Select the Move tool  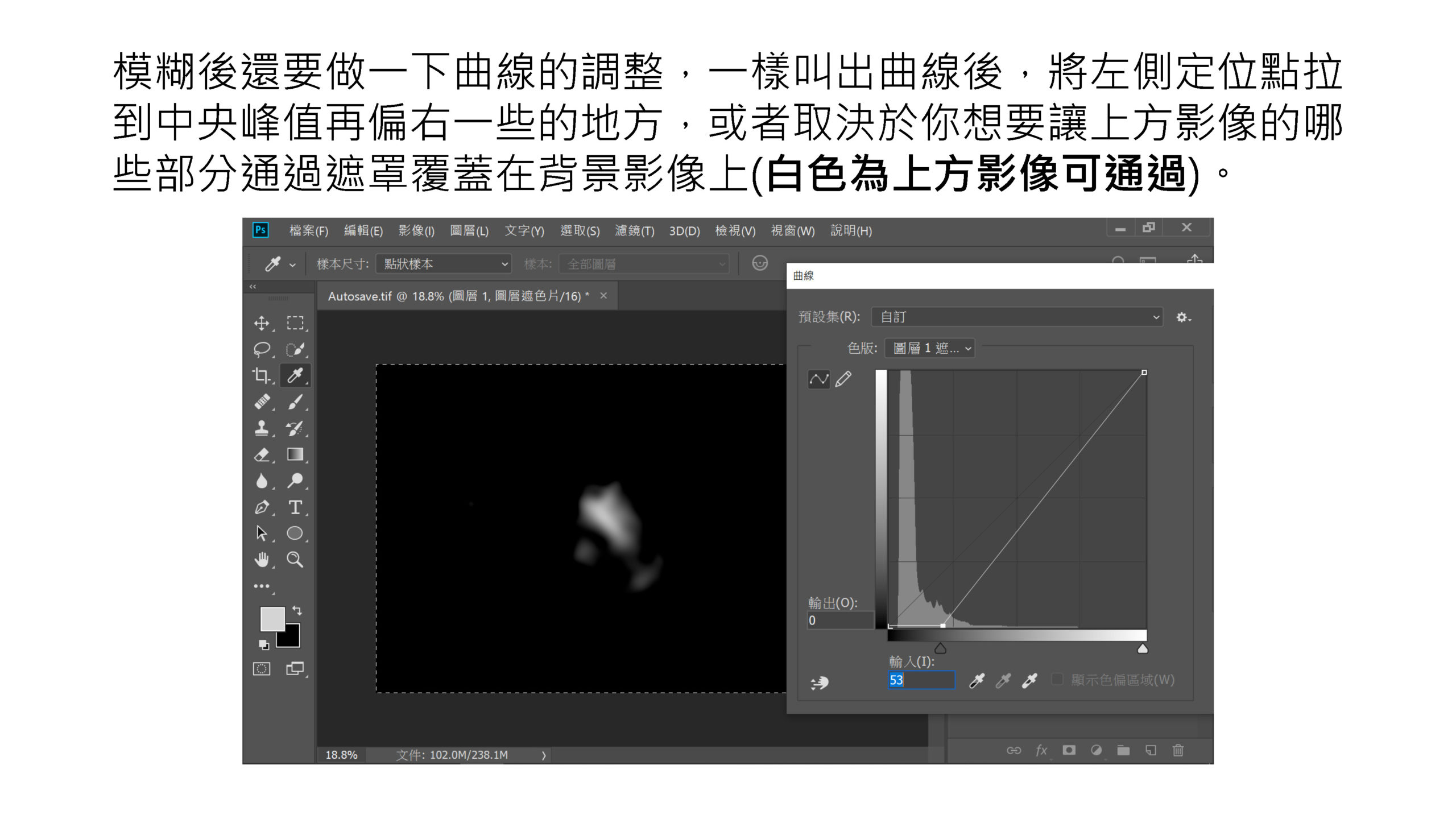pos(262,322)
